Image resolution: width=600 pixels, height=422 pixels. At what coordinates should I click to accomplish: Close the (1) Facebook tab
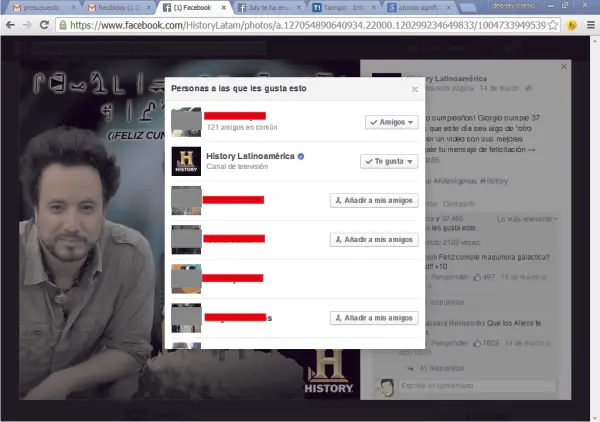[224, 8]
